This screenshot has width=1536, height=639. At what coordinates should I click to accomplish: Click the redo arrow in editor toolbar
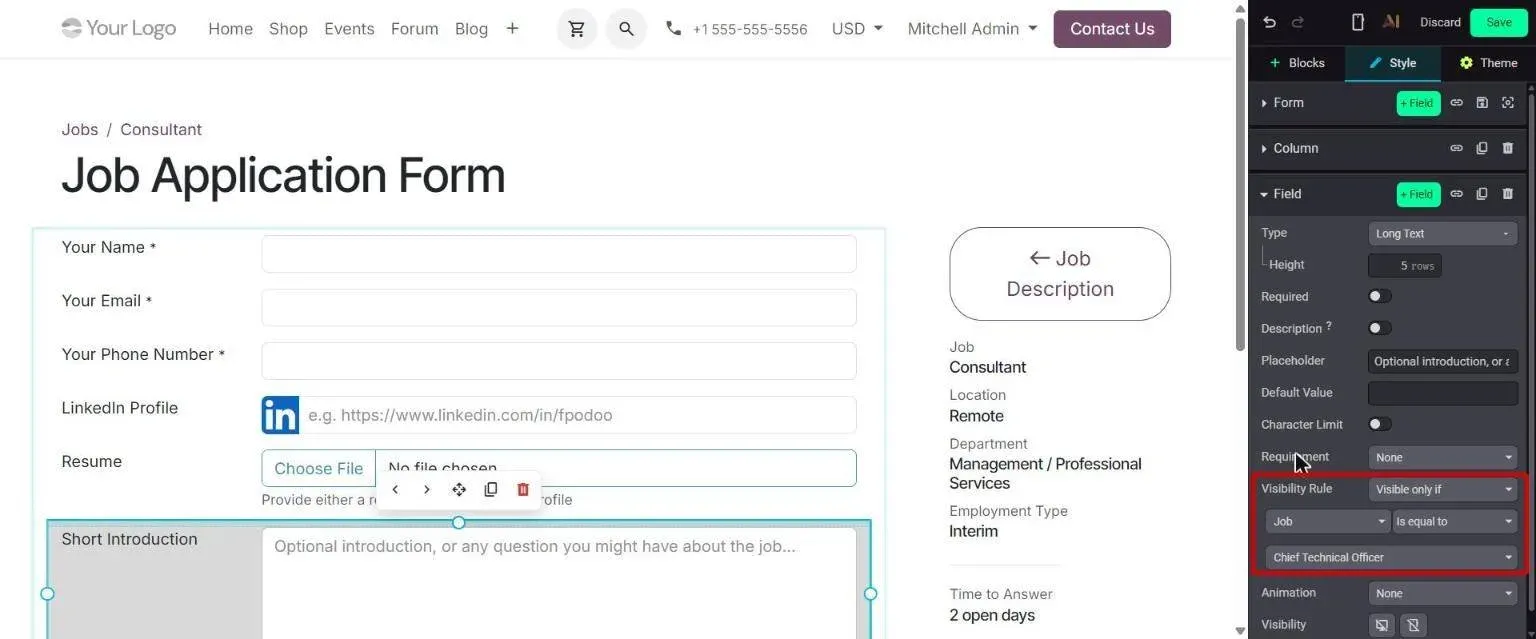coord(1298,22)
